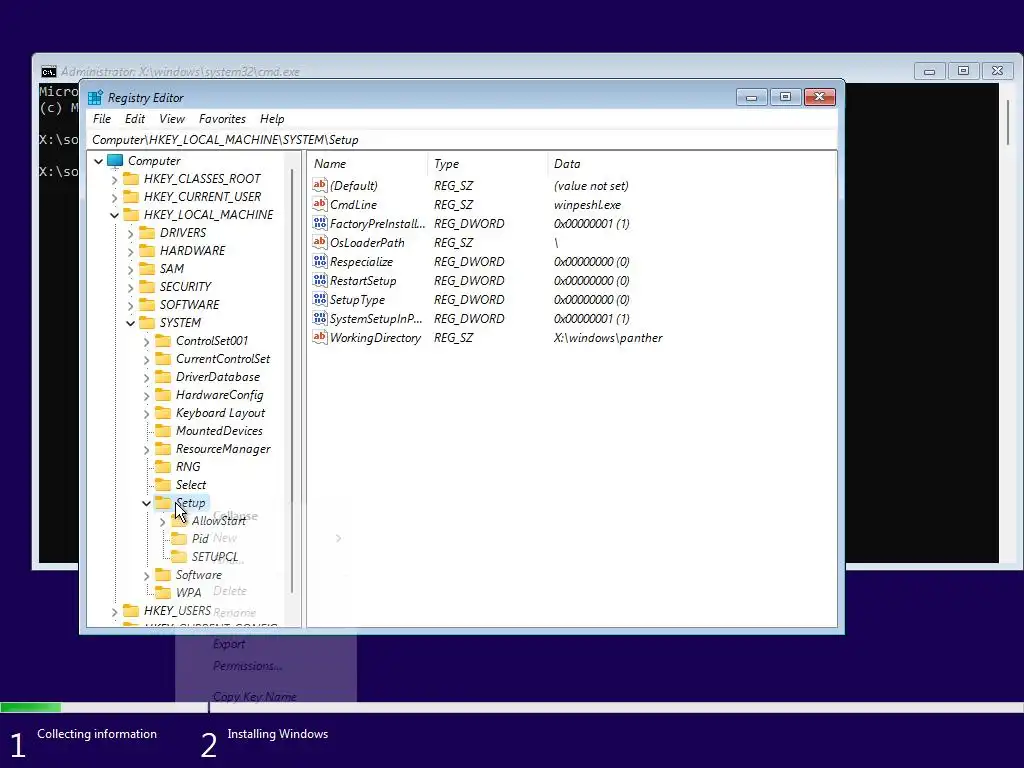Viewport: 1024px width, 768px height.
Task: Click the Select key folder icon
Action: point(163,485)
